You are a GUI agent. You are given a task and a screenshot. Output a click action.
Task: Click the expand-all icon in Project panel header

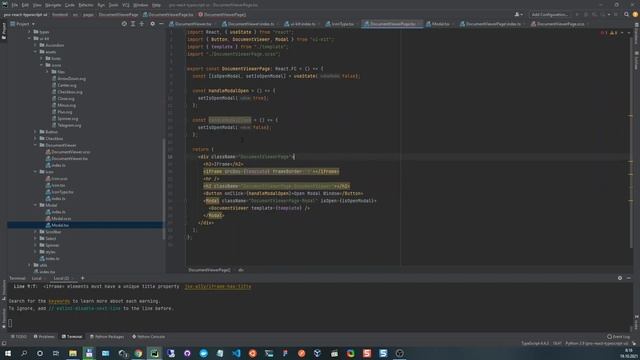133,24
